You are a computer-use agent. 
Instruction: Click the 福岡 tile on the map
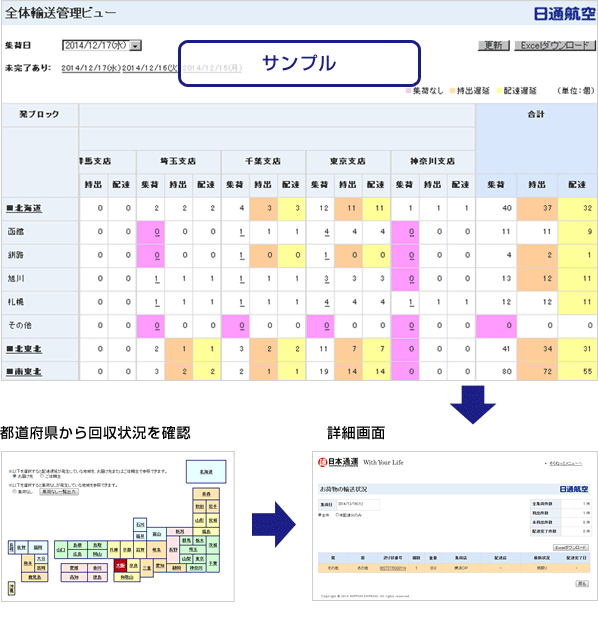[38, 547]
